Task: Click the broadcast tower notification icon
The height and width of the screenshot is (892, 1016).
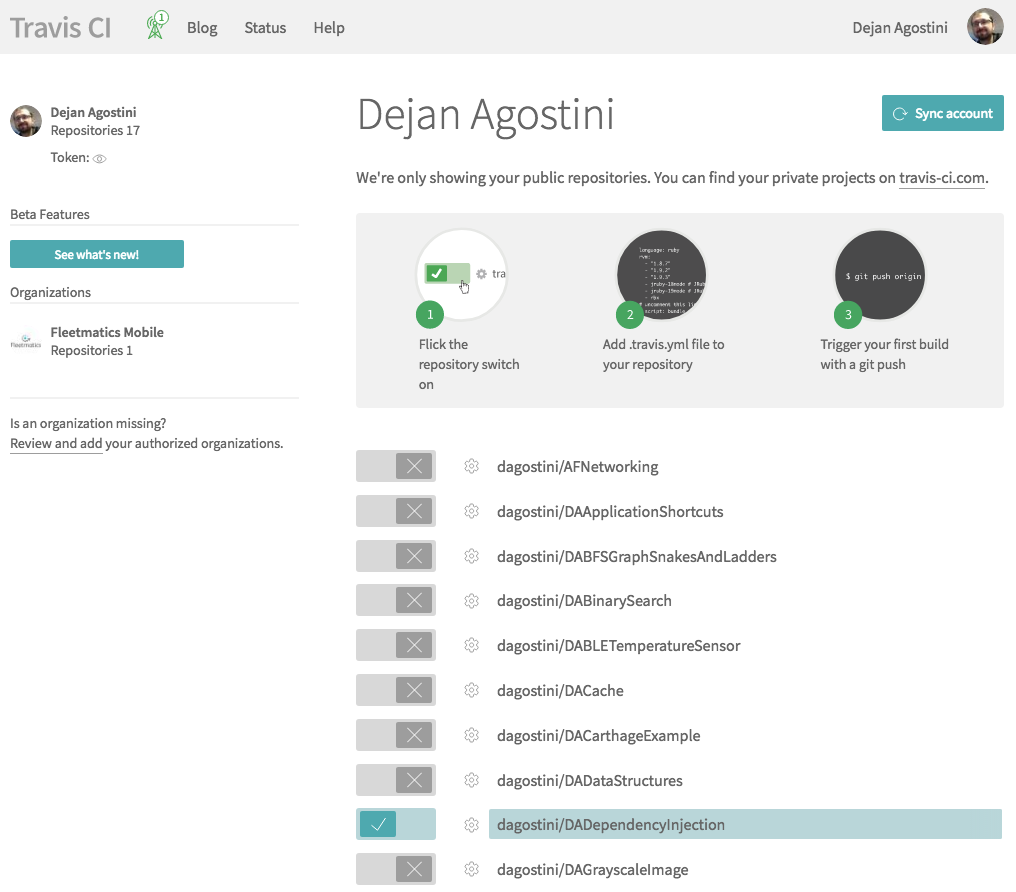Action: [156, 26]
